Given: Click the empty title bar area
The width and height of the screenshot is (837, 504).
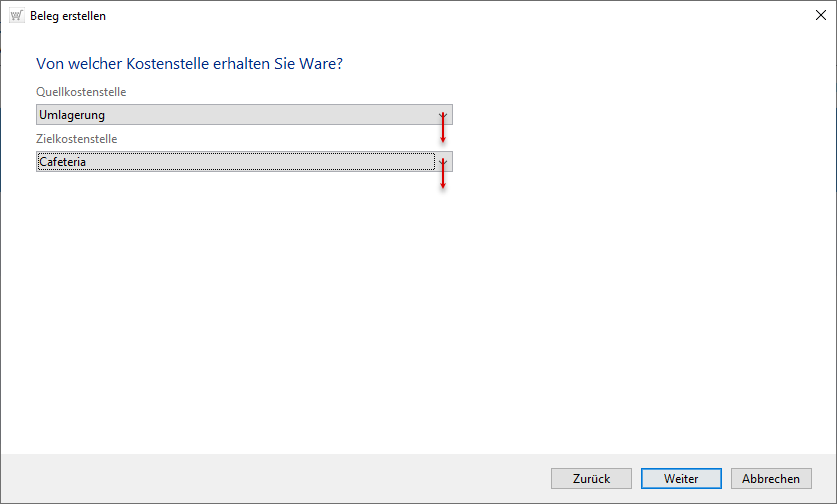Looking at the screenshot, I should coord(450,15).
